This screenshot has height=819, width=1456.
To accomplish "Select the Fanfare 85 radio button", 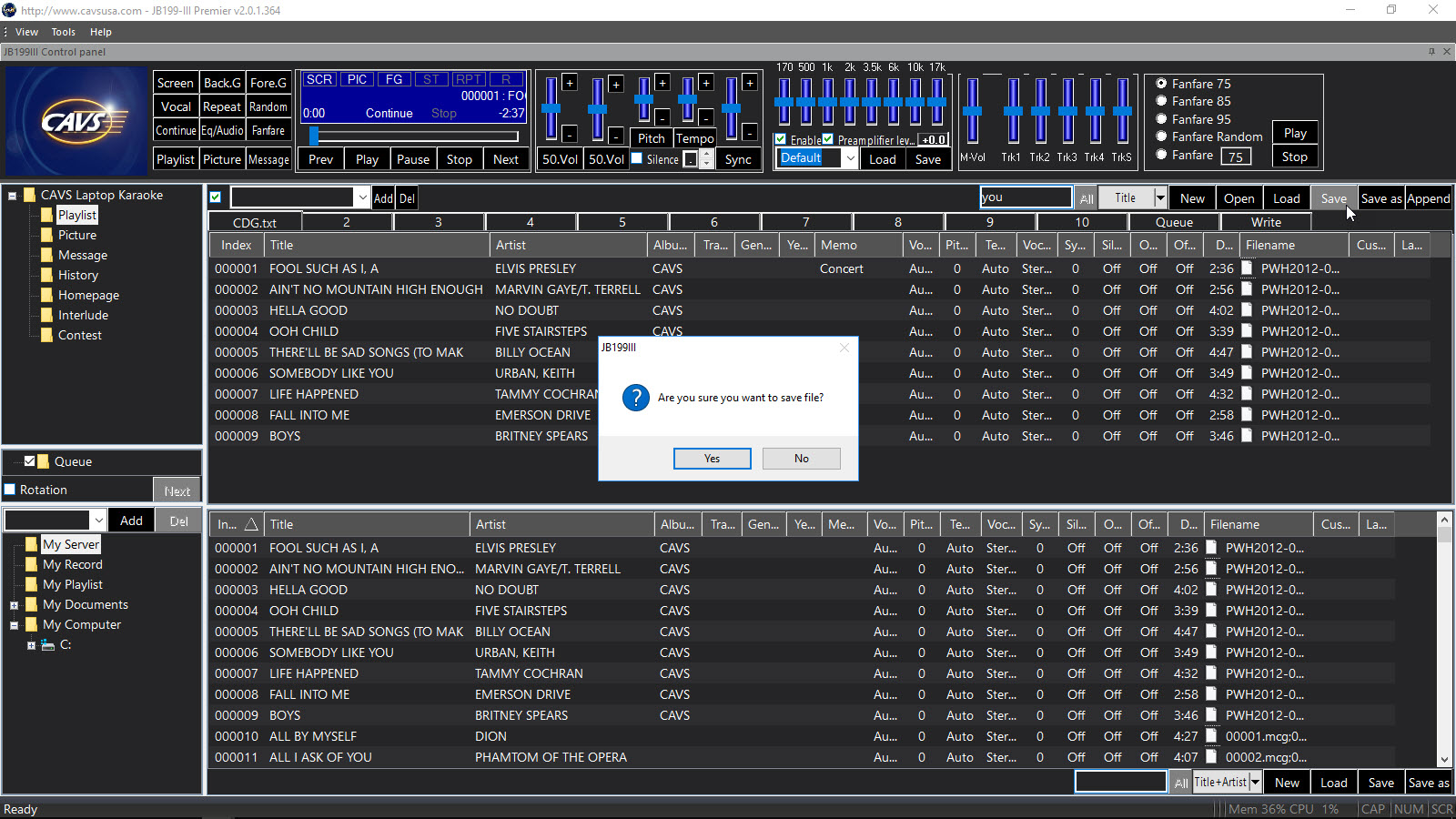I will (1161, 101).
